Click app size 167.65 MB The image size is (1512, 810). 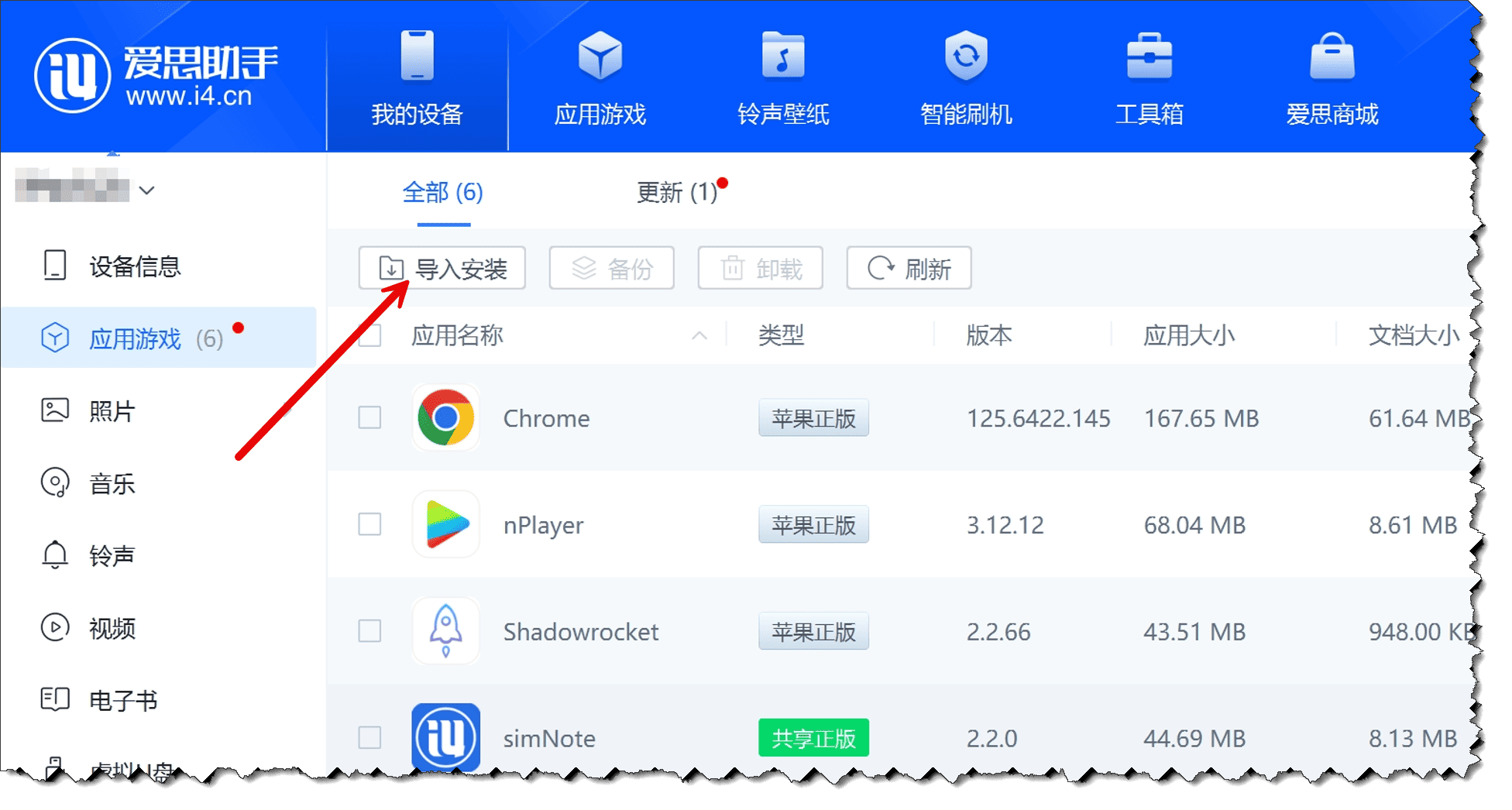pyautogui.click(x=1201, y=418)
